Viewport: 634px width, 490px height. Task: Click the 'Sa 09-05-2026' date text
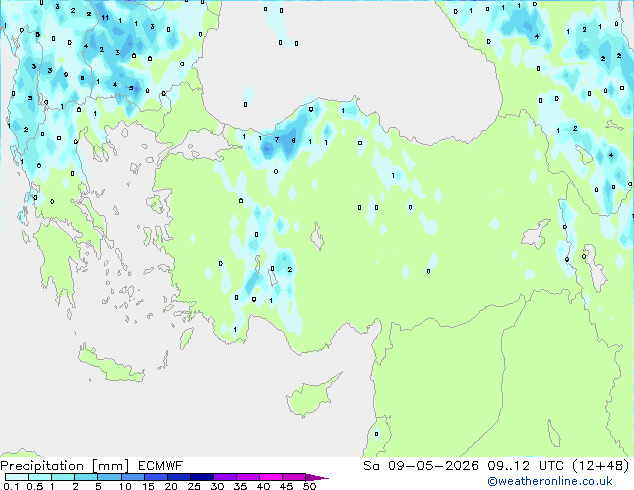(421, 466)
